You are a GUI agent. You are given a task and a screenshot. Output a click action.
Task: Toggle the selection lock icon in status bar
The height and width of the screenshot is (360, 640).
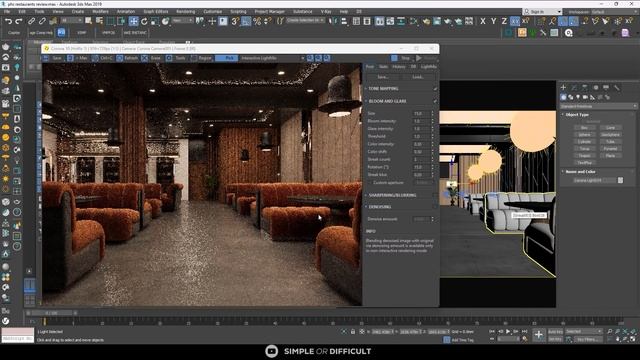[353, 332]
